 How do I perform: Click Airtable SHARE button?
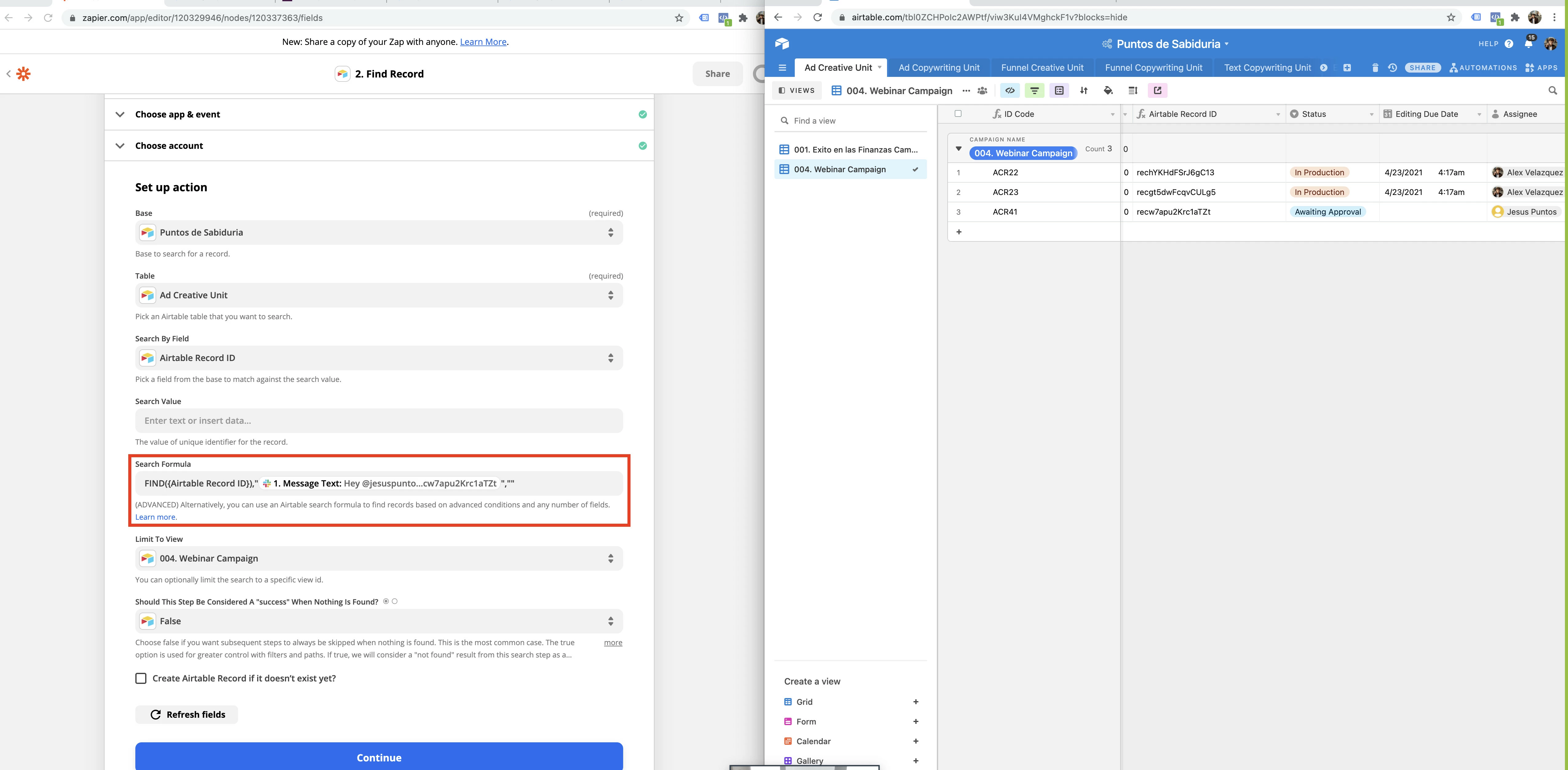click(1423, 68)
